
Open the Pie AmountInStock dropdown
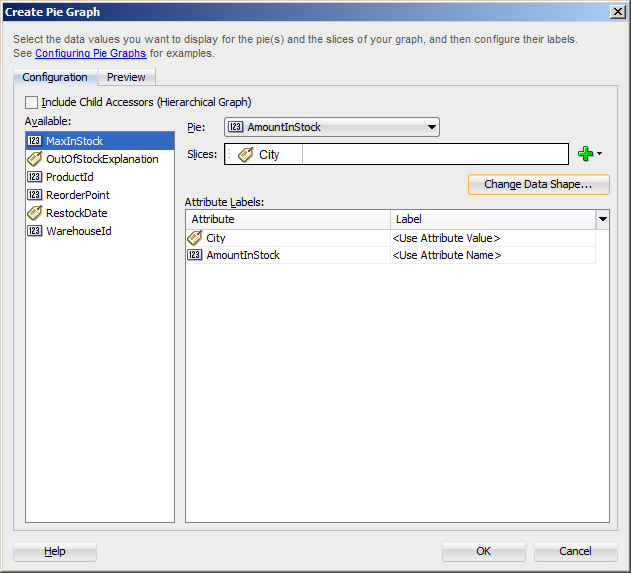click(332, 127)
